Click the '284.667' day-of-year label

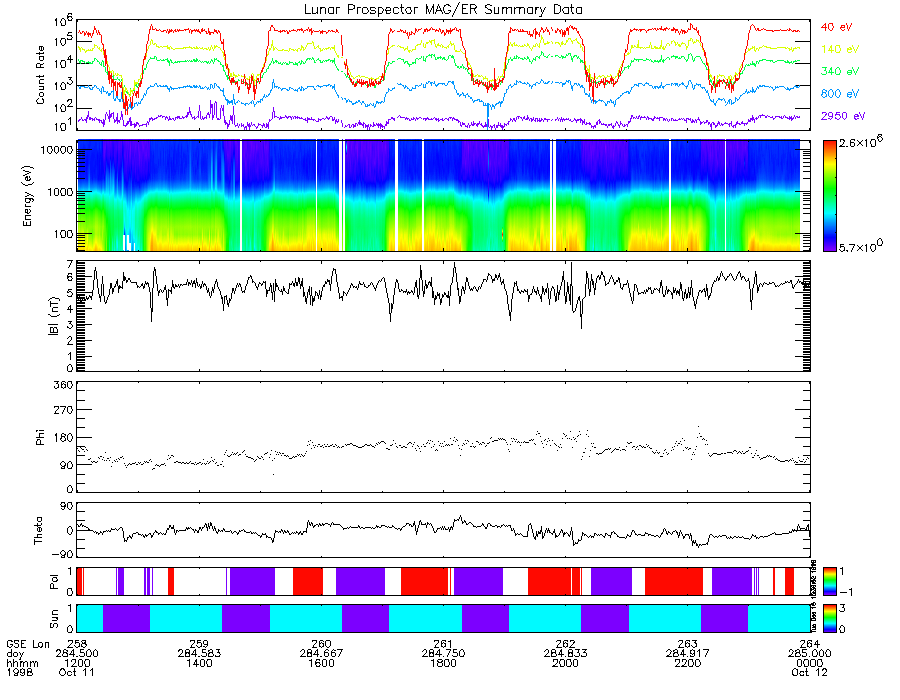coord(321,654)
